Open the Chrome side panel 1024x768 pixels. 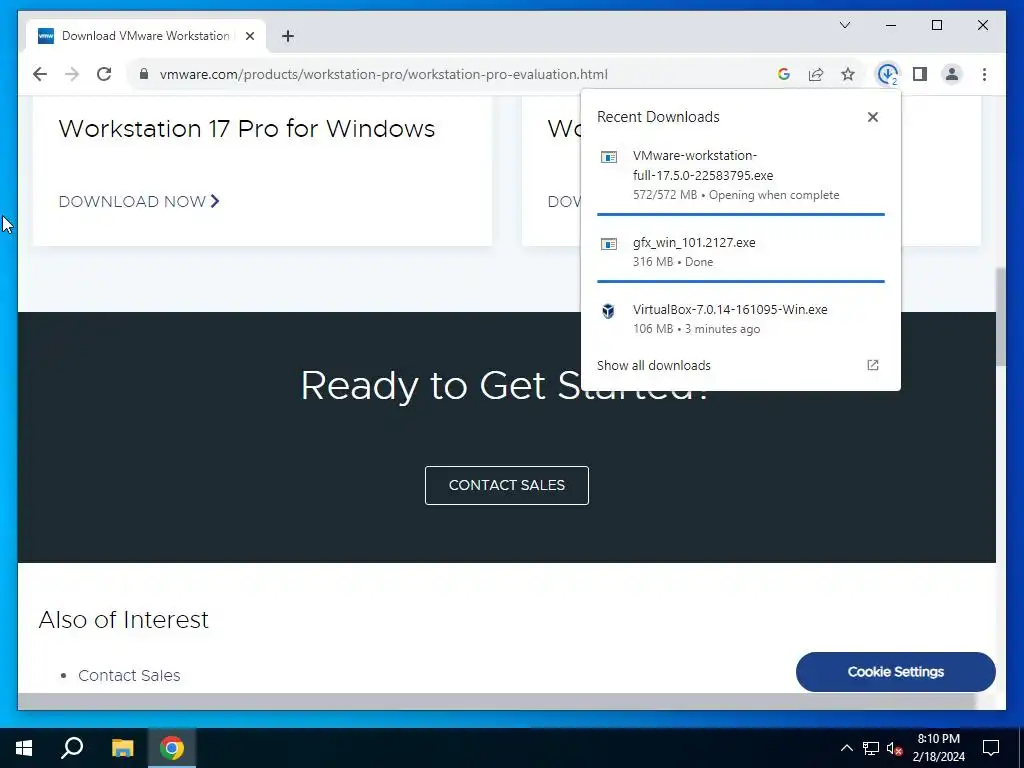[x=920, y=74]
